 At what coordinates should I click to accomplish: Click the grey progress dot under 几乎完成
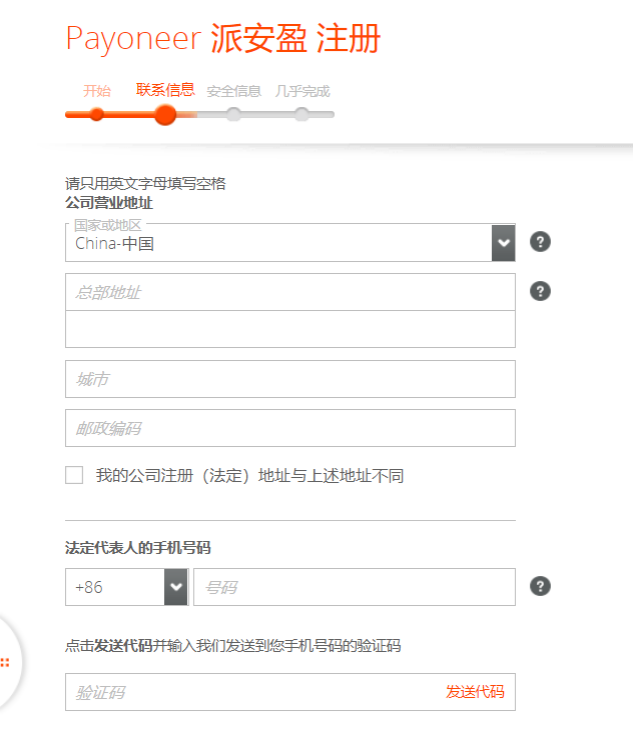tap(301, 114)
